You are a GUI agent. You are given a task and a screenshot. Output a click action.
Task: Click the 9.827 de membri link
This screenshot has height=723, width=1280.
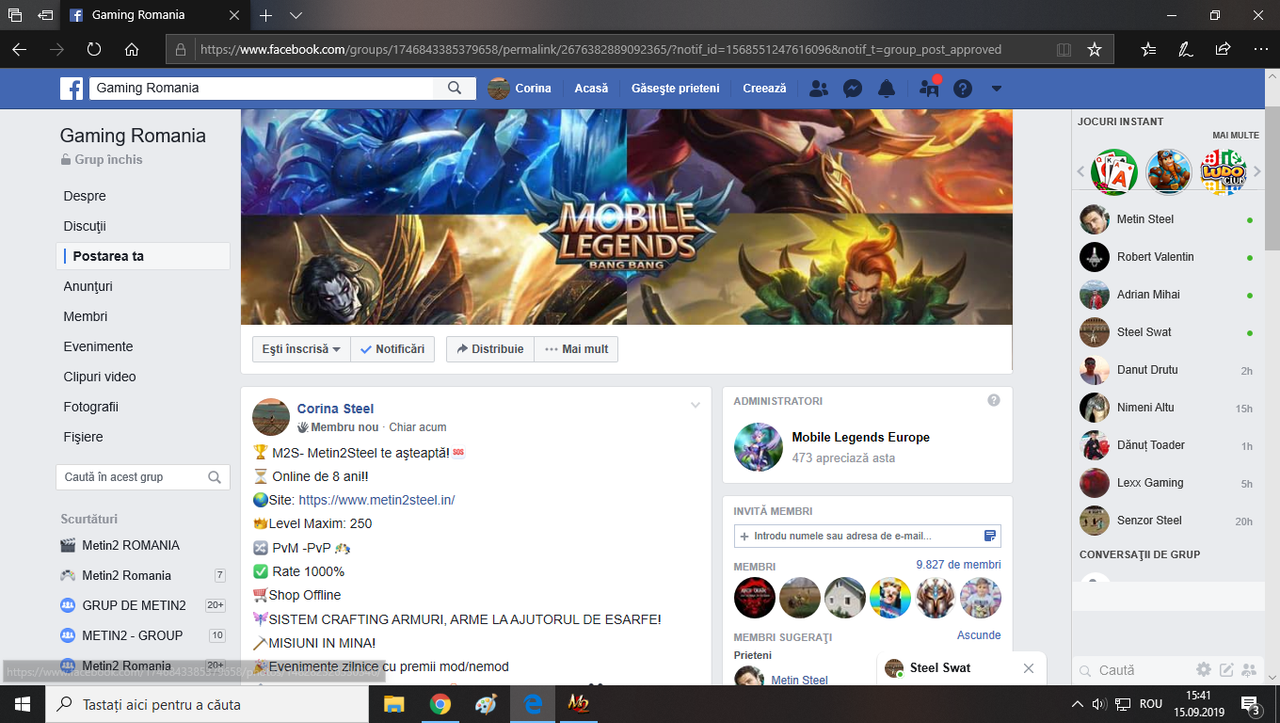(958, 565)
